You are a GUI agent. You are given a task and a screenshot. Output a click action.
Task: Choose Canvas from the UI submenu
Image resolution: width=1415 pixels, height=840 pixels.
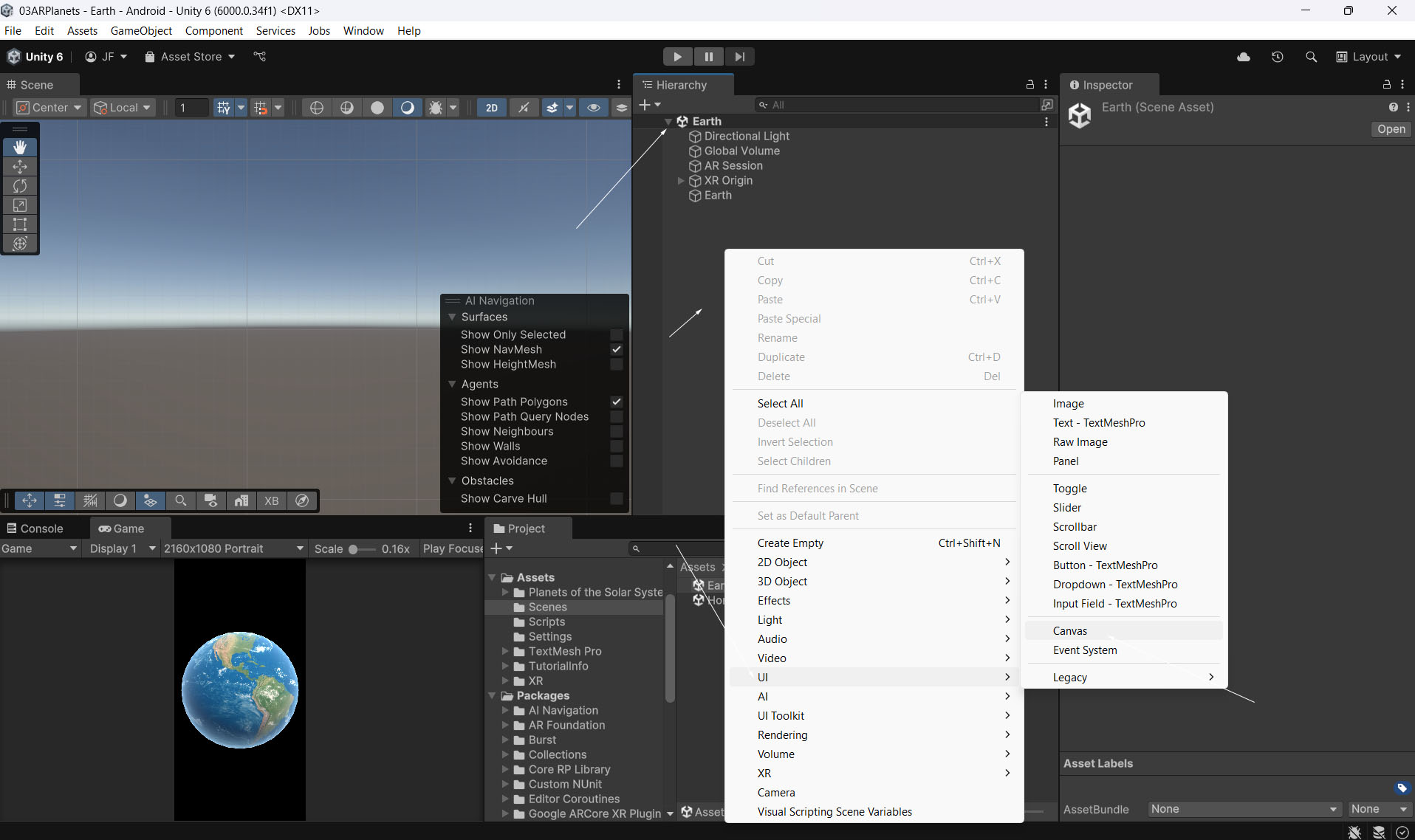[x=1069, y=631]
